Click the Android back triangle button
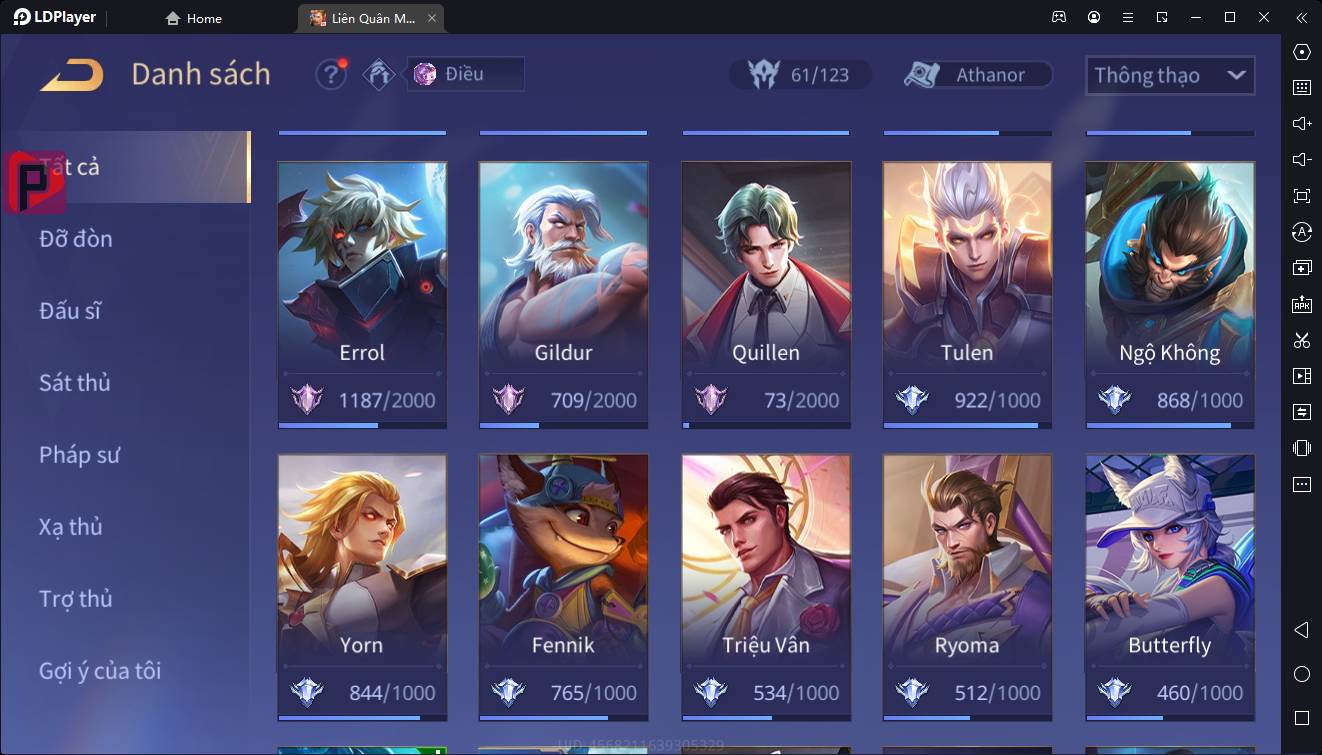The image size is (1322, 755). (x=1301, y=630)
